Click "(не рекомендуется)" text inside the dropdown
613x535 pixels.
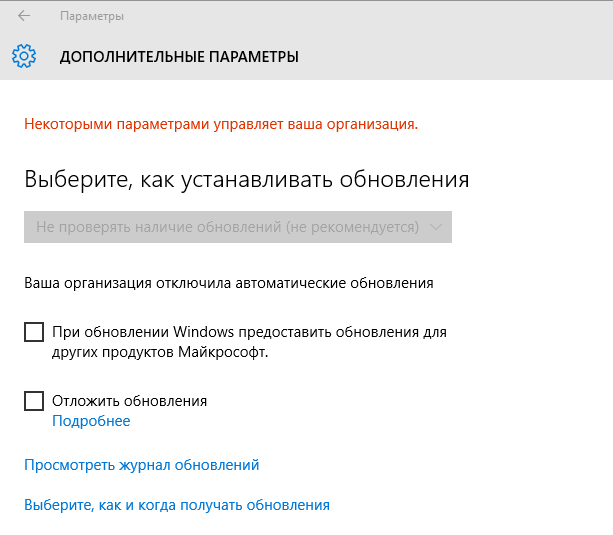(351, 227)
